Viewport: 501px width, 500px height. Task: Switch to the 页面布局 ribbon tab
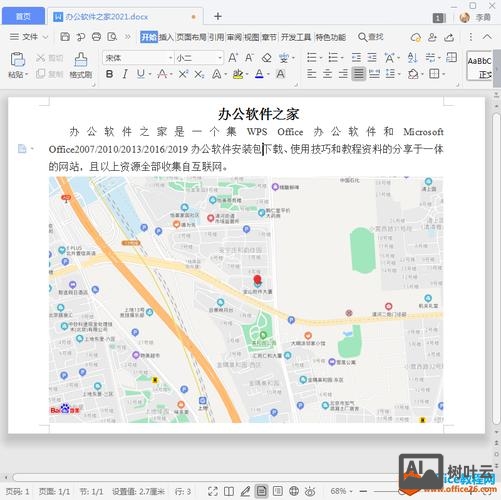(x=191, y=37)
